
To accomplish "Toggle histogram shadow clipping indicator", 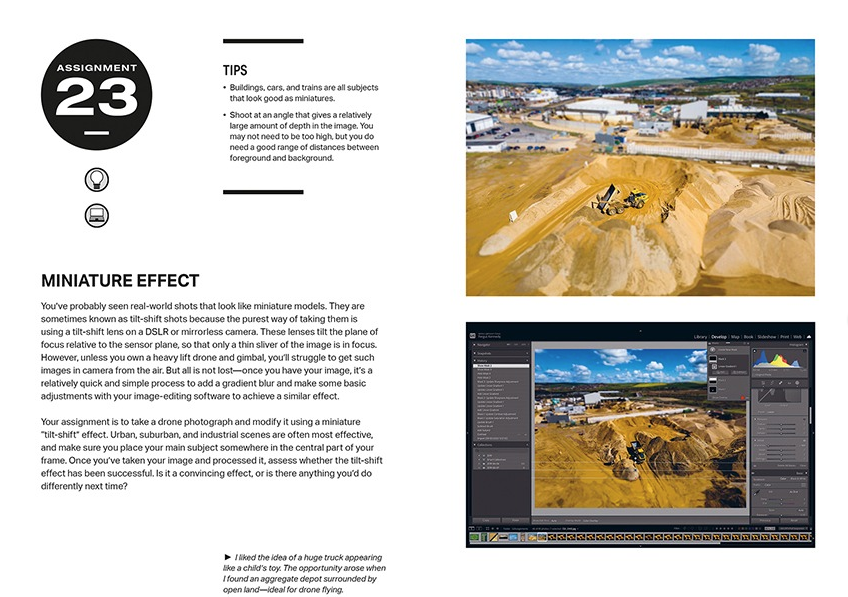I will click(754, 351).
